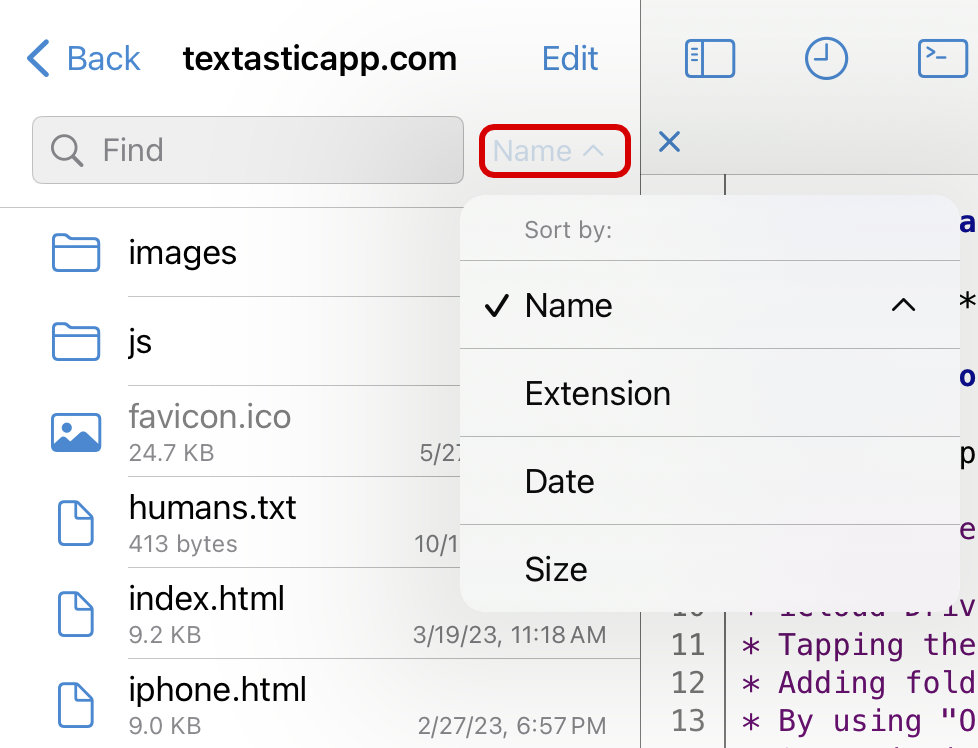978x748 pixels.
Task: Click the index.html document icon
Action: (x=75, y=614)
